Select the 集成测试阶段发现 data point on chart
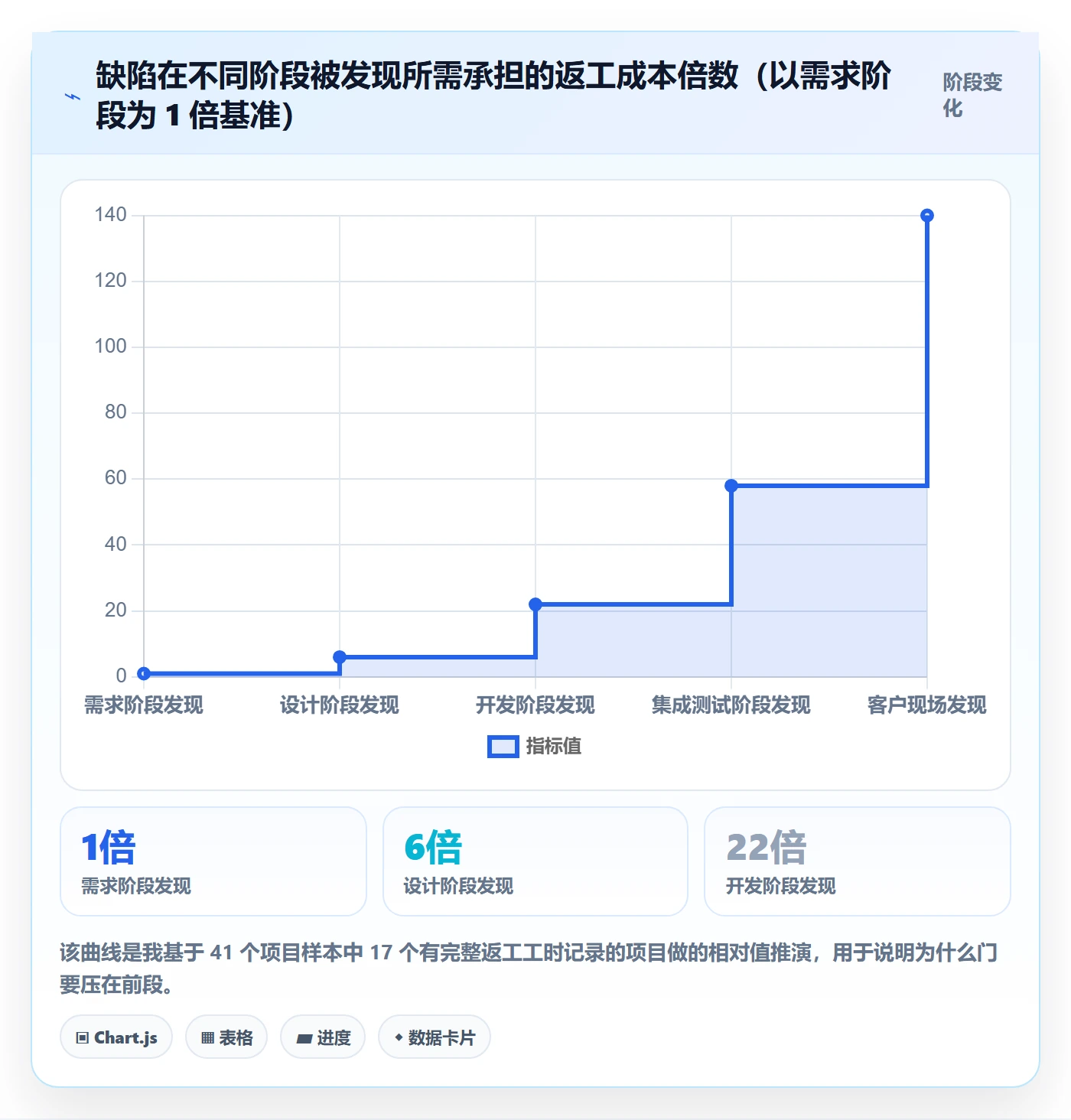This screenshot has width=1071, height=1120. pos(731,486)
